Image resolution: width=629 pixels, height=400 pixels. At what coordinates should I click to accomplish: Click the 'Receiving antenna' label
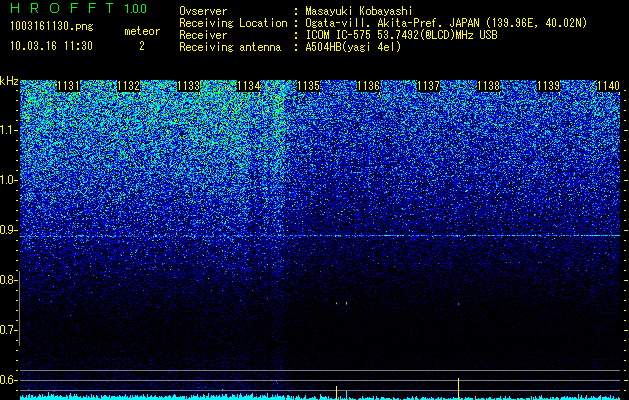(230, 47)
